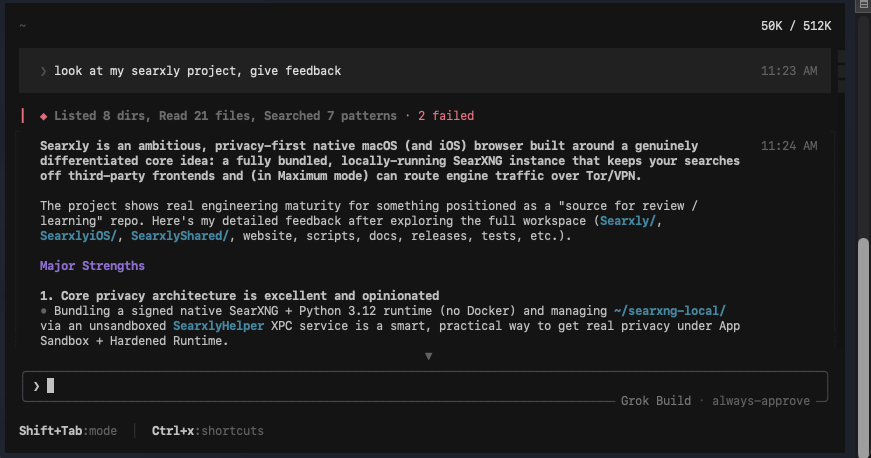Click the chevron before the user prompt

(x=43, y=71)
